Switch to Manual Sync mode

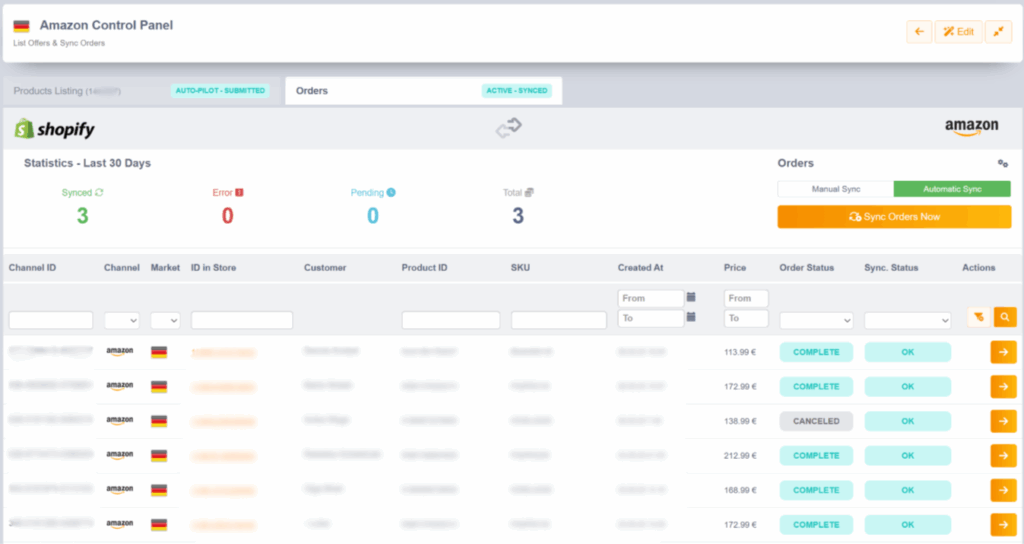[x=835, y=189]
